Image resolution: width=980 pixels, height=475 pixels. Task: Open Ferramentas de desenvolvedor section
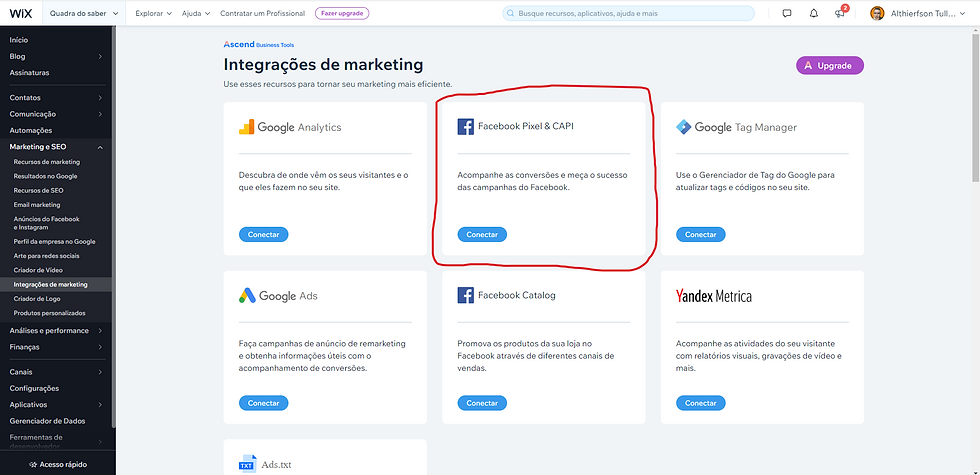coord(58,441)
